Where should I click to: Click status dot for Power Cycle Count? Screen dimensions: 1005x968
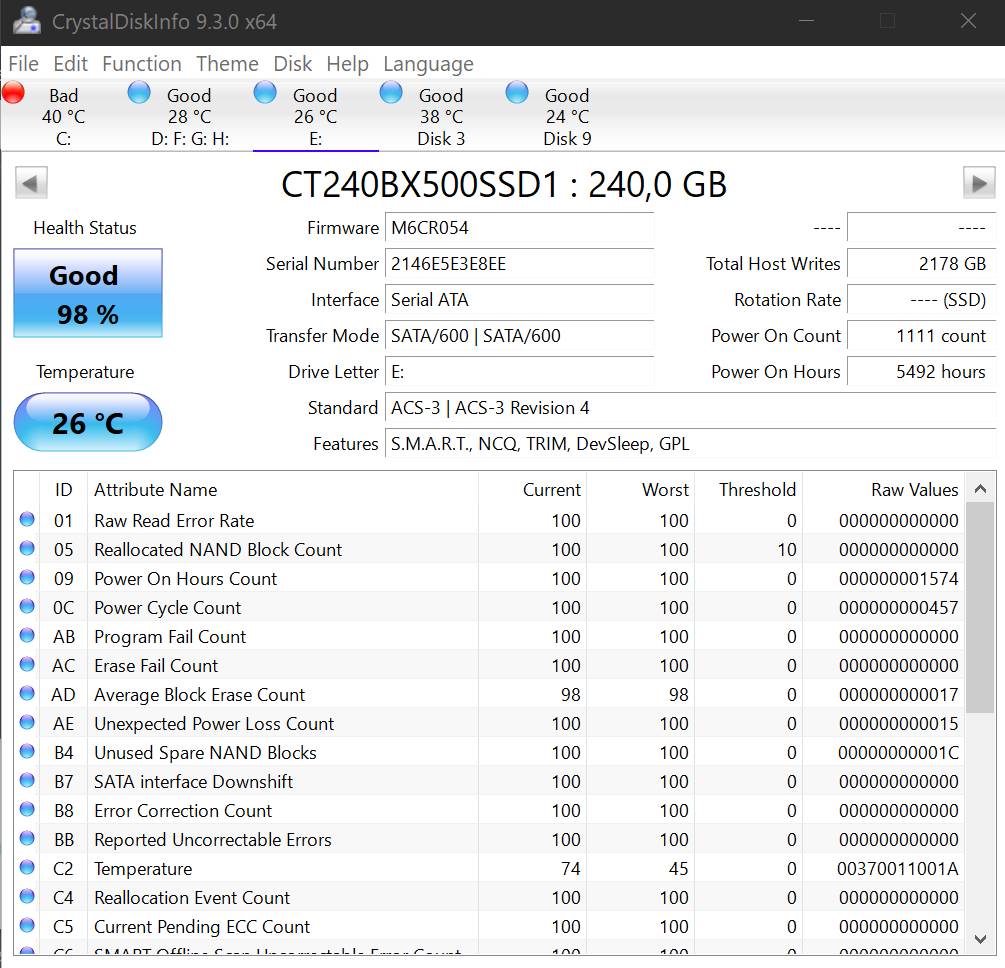pyautogui.click(x=27, y=606)
